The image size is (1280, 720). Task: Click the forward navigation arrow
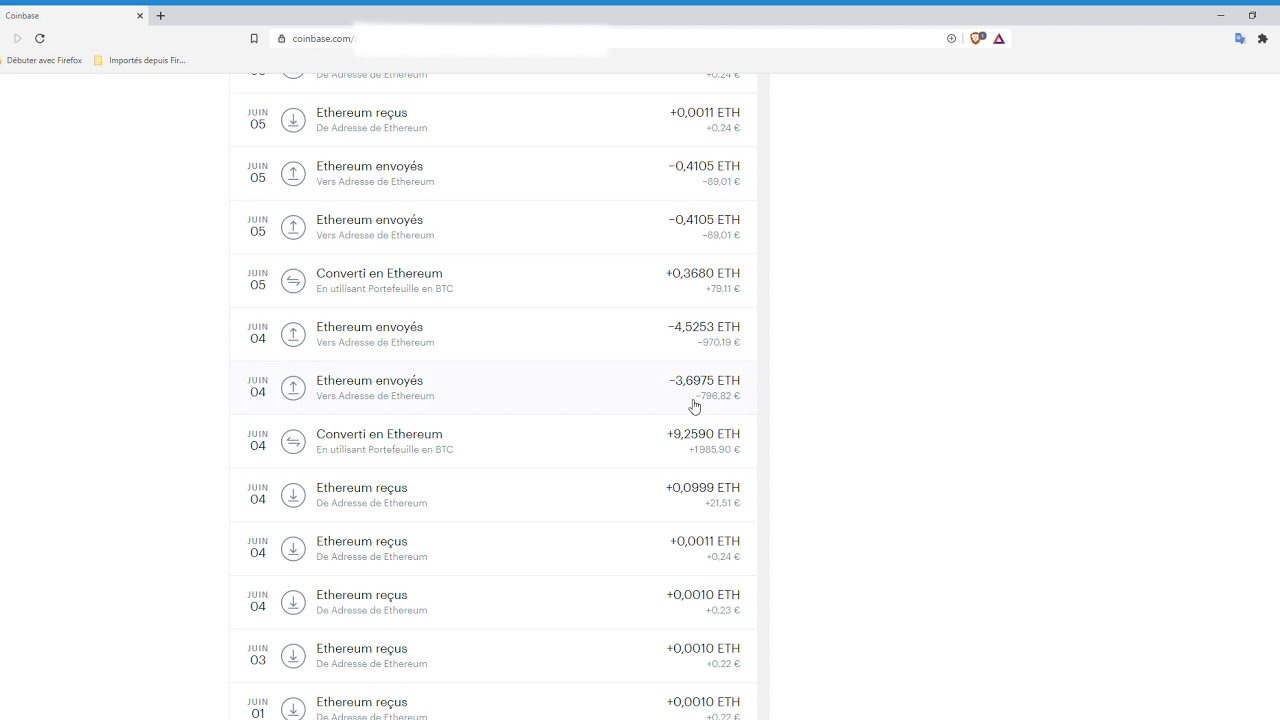click(18, 38)
